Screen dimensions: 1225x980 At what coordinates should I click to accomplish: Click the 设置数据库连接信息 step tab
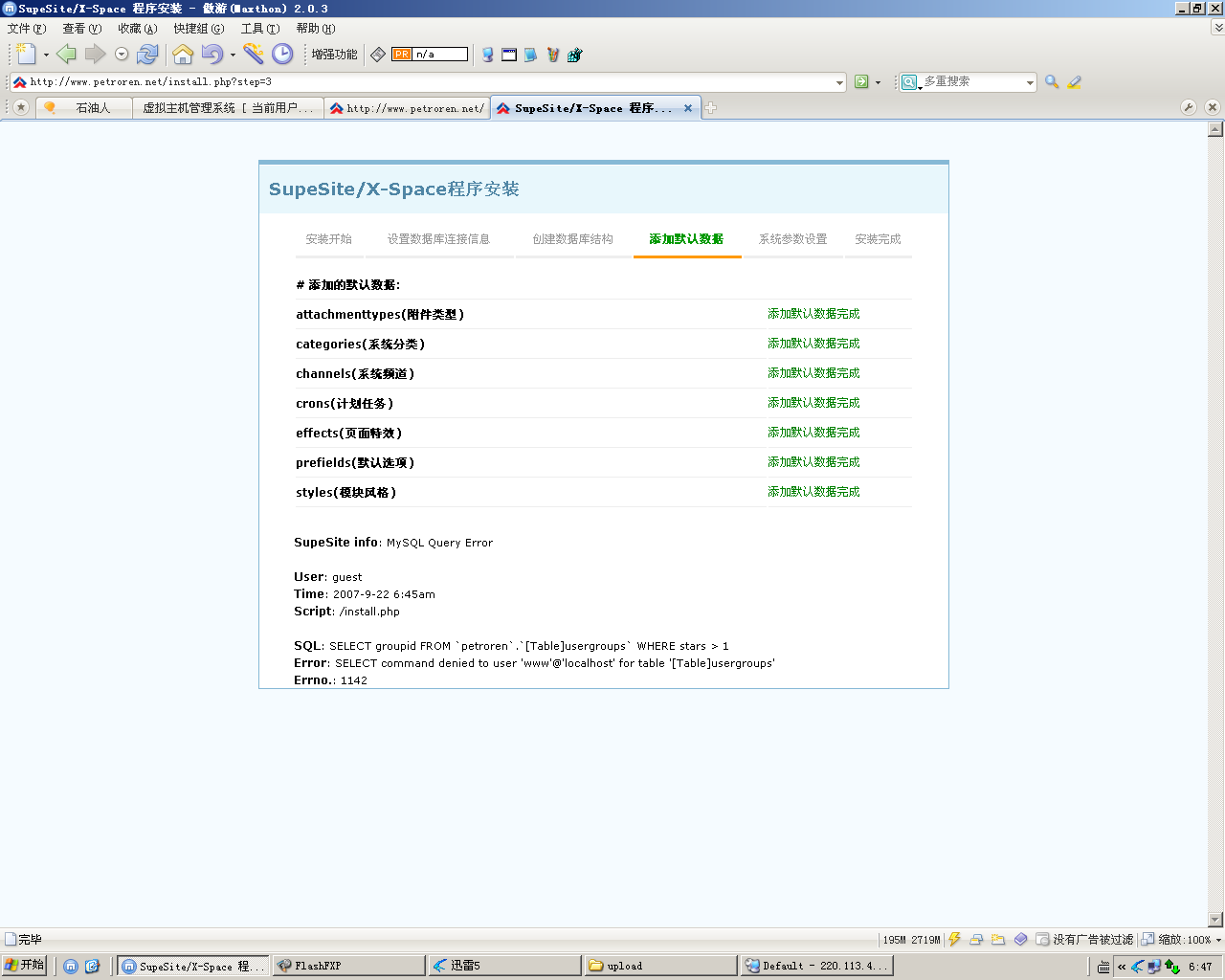tap(438, 239)
